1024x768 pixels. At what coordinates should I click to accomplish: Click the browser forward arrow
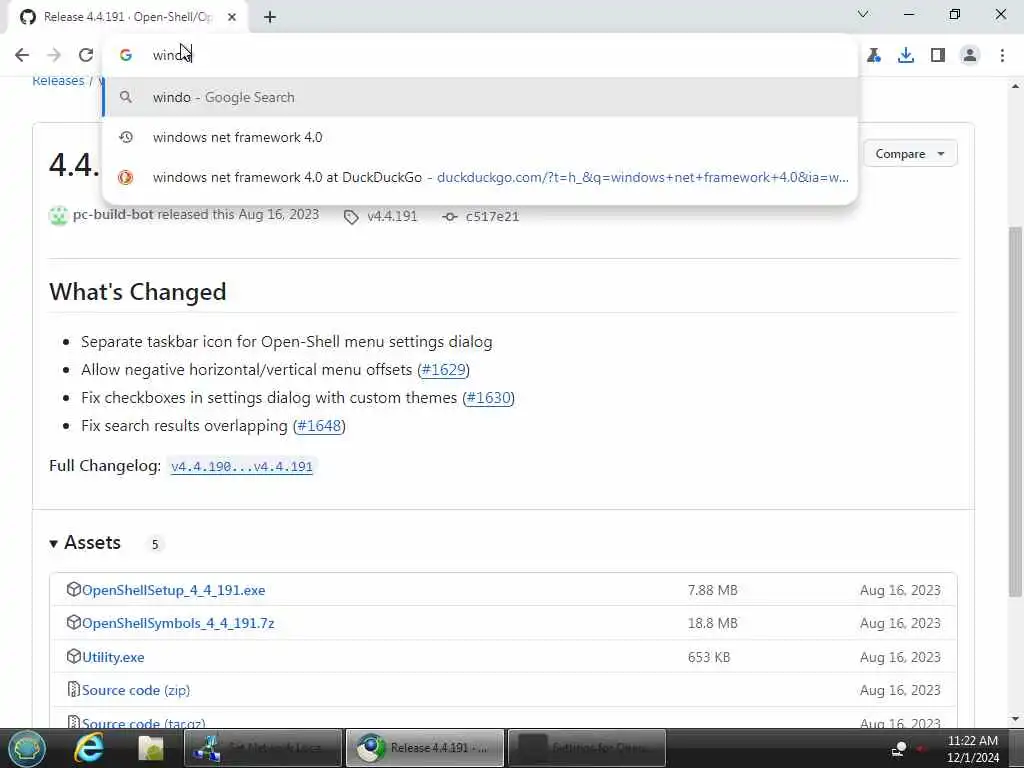(54, 55)
